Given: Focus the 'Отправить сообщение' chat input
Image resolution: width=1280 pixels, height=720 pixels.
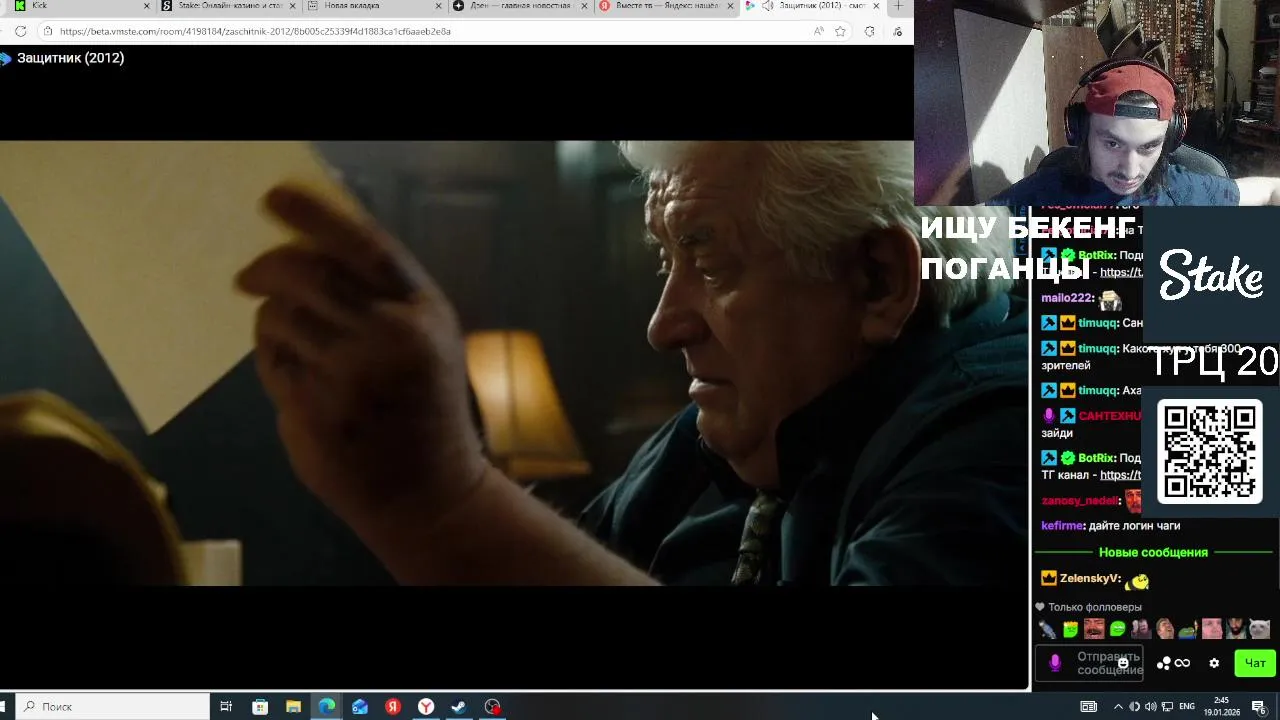Looking at the screenshot, I should (1089, 663).
